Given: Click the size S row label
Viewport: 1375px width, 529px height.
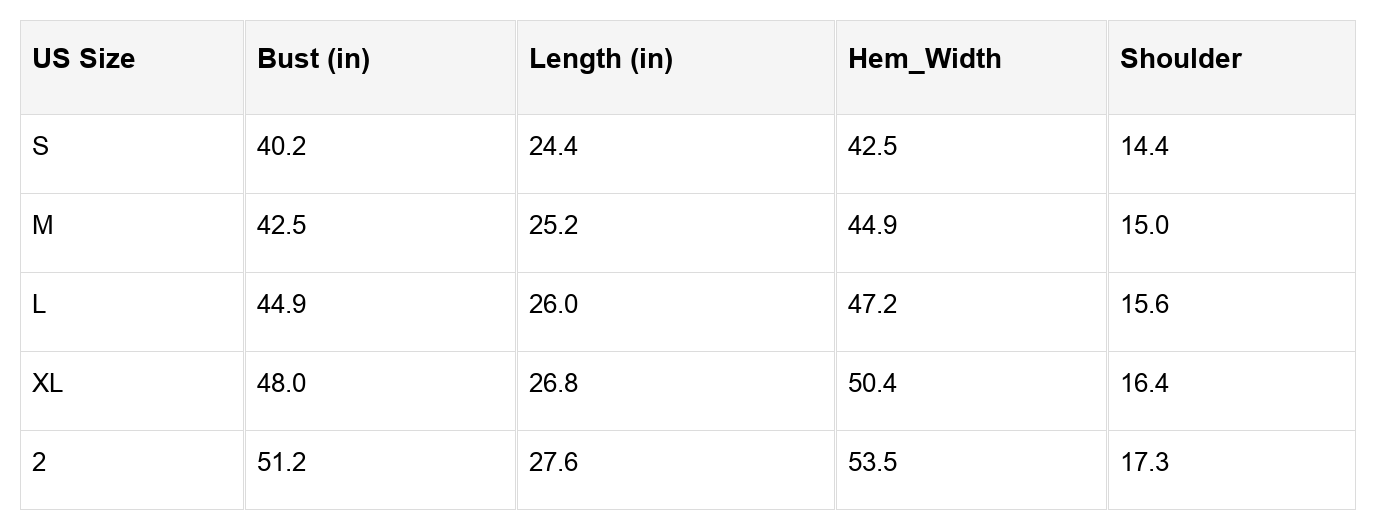Looking at the screenshot, I should 40,147.
